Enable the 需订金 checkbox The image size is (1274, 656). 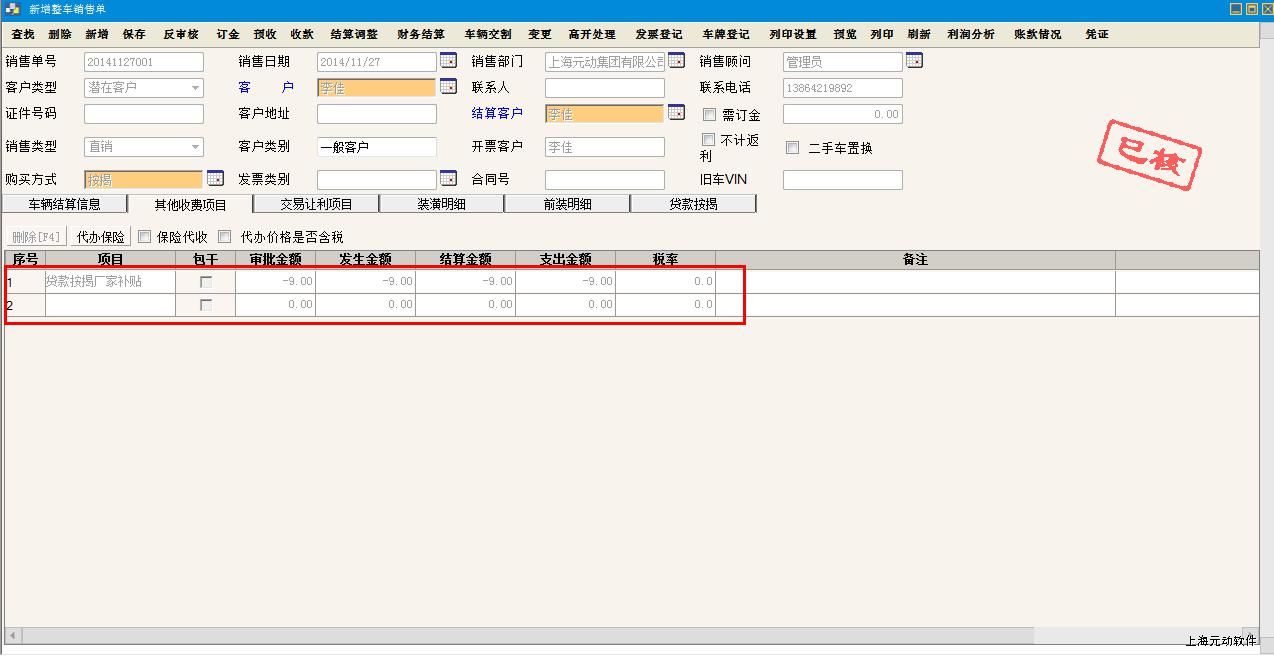(x=710, y=115)
